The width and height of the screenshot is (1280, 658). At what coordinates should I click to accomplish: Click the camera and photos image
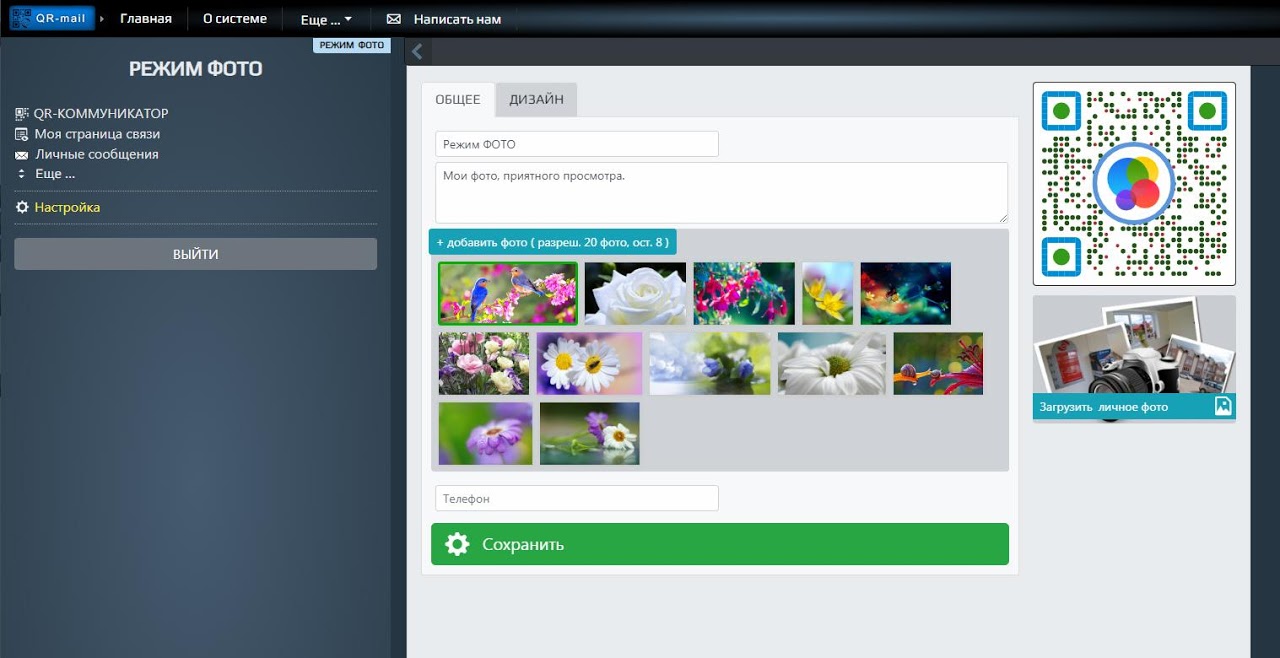point(1134,344)
